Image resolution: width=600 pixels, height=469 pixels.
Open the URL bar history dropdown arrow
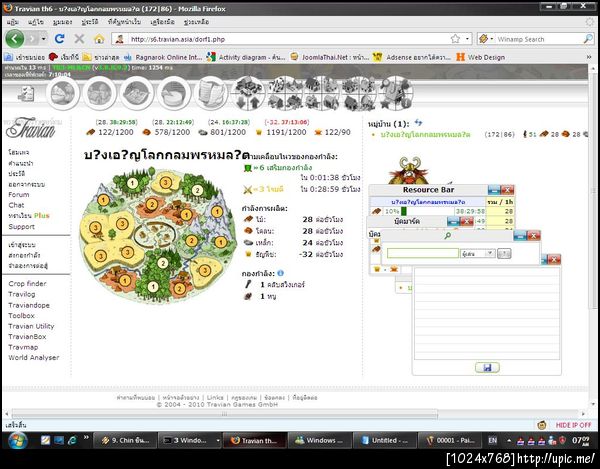[x=467, y=39]
